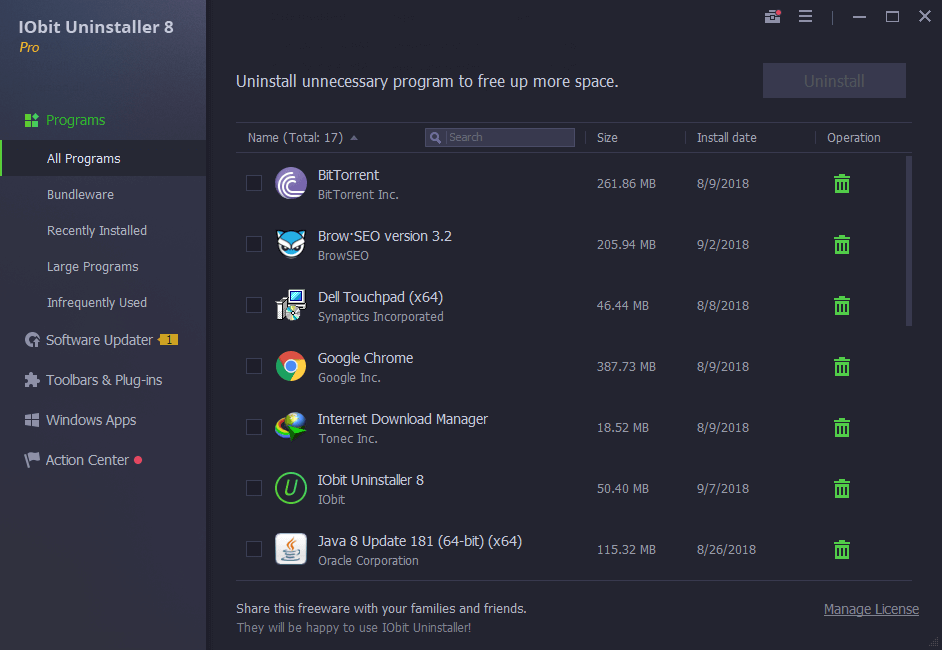Select the Google Chrome checkbox
The width and height of the screenshot is (942, 650).
click(254, 366)
